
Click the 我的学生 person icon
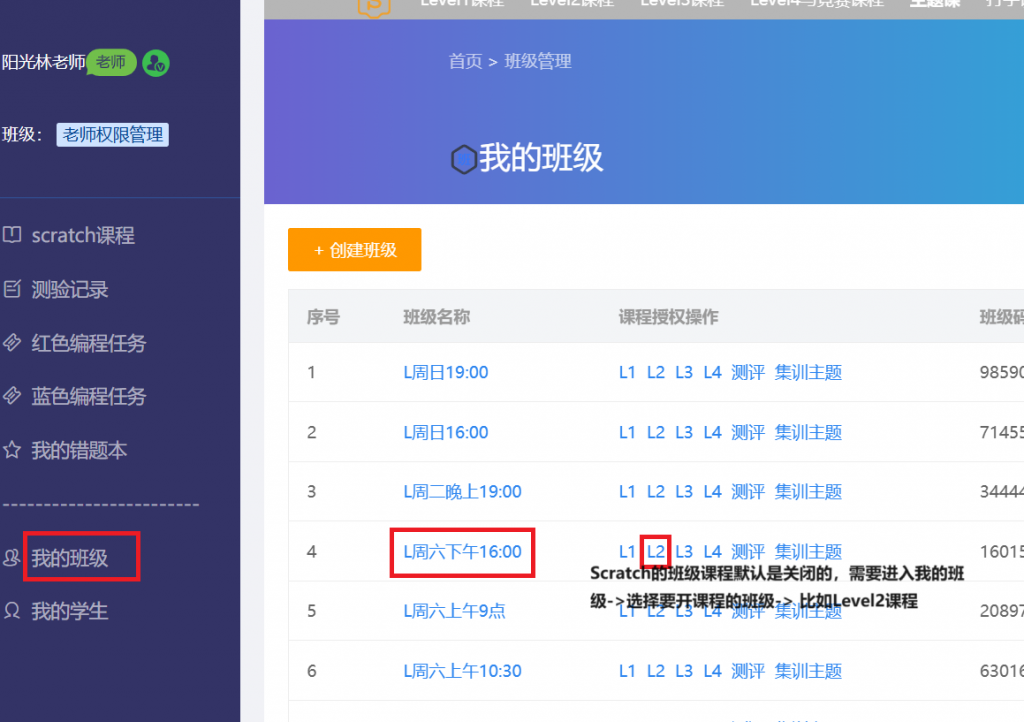click(12, 611)
